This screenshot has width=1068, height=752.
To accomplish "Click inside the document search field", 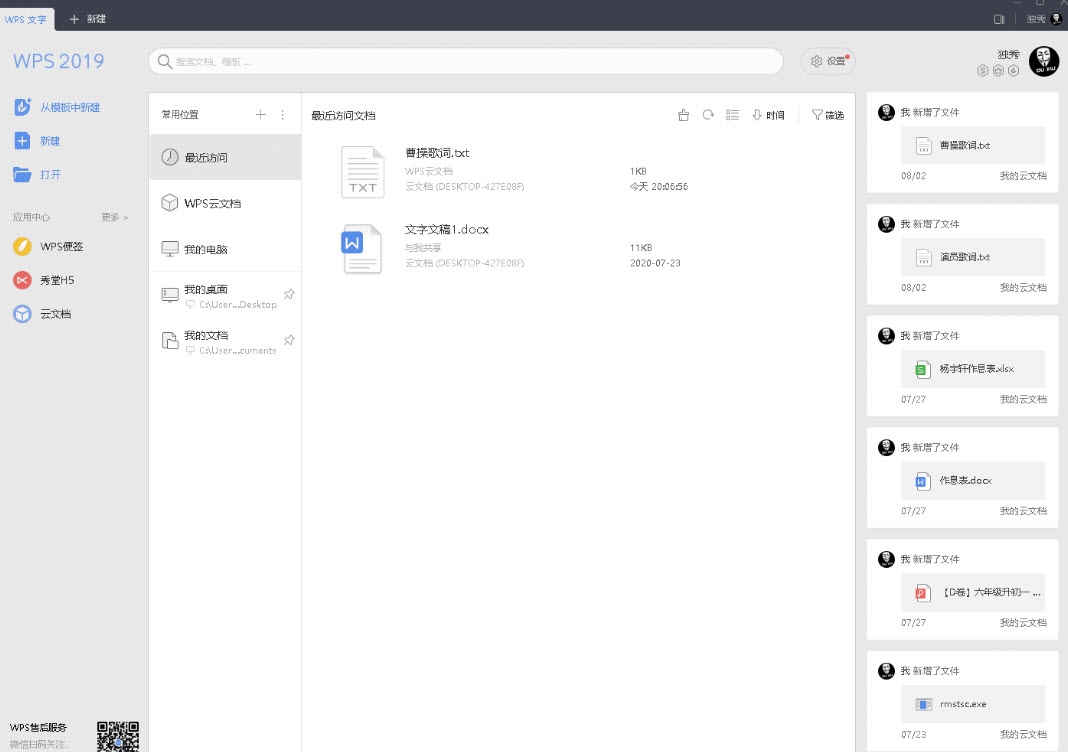I will [466, 61].
